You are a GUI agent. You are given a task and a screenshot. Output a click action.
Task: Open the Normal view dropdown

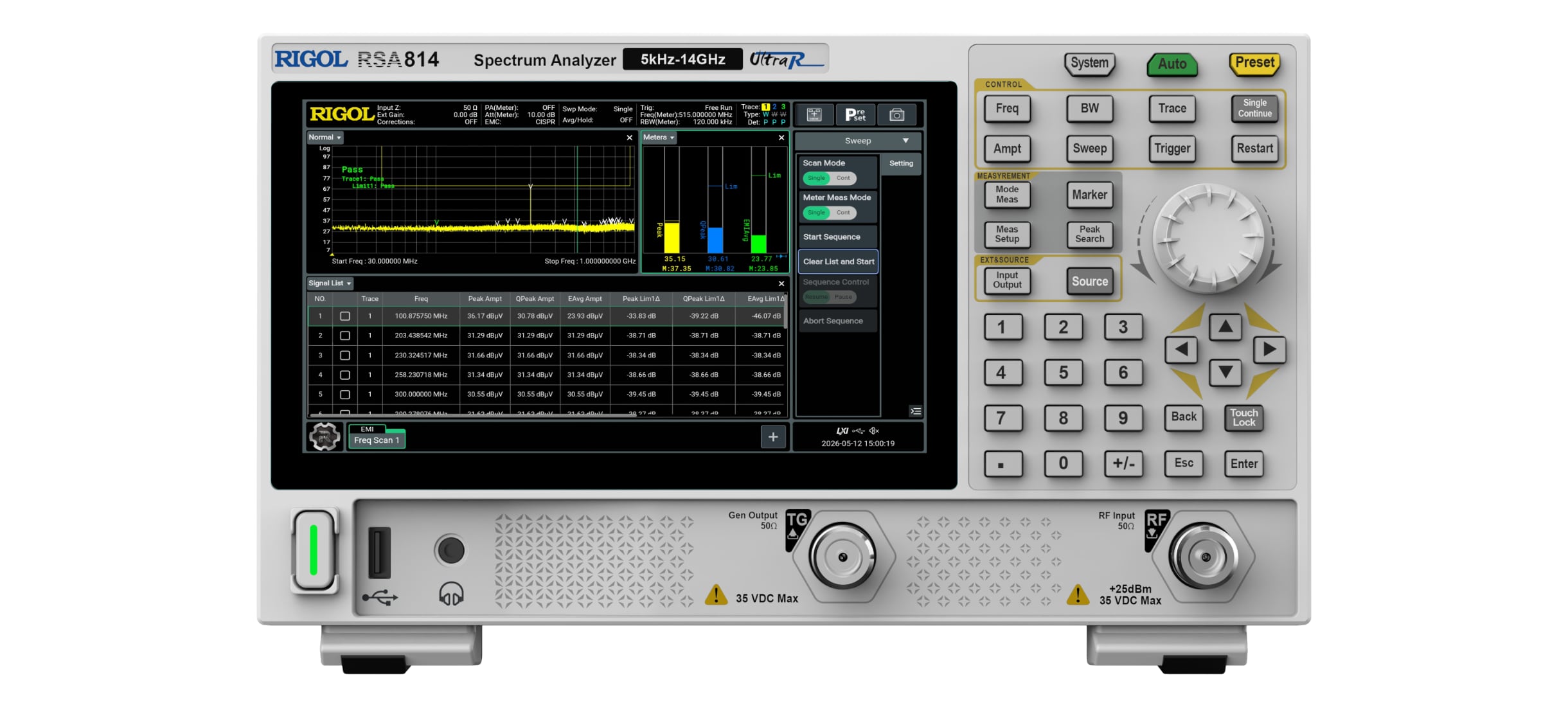coord(325,138)
